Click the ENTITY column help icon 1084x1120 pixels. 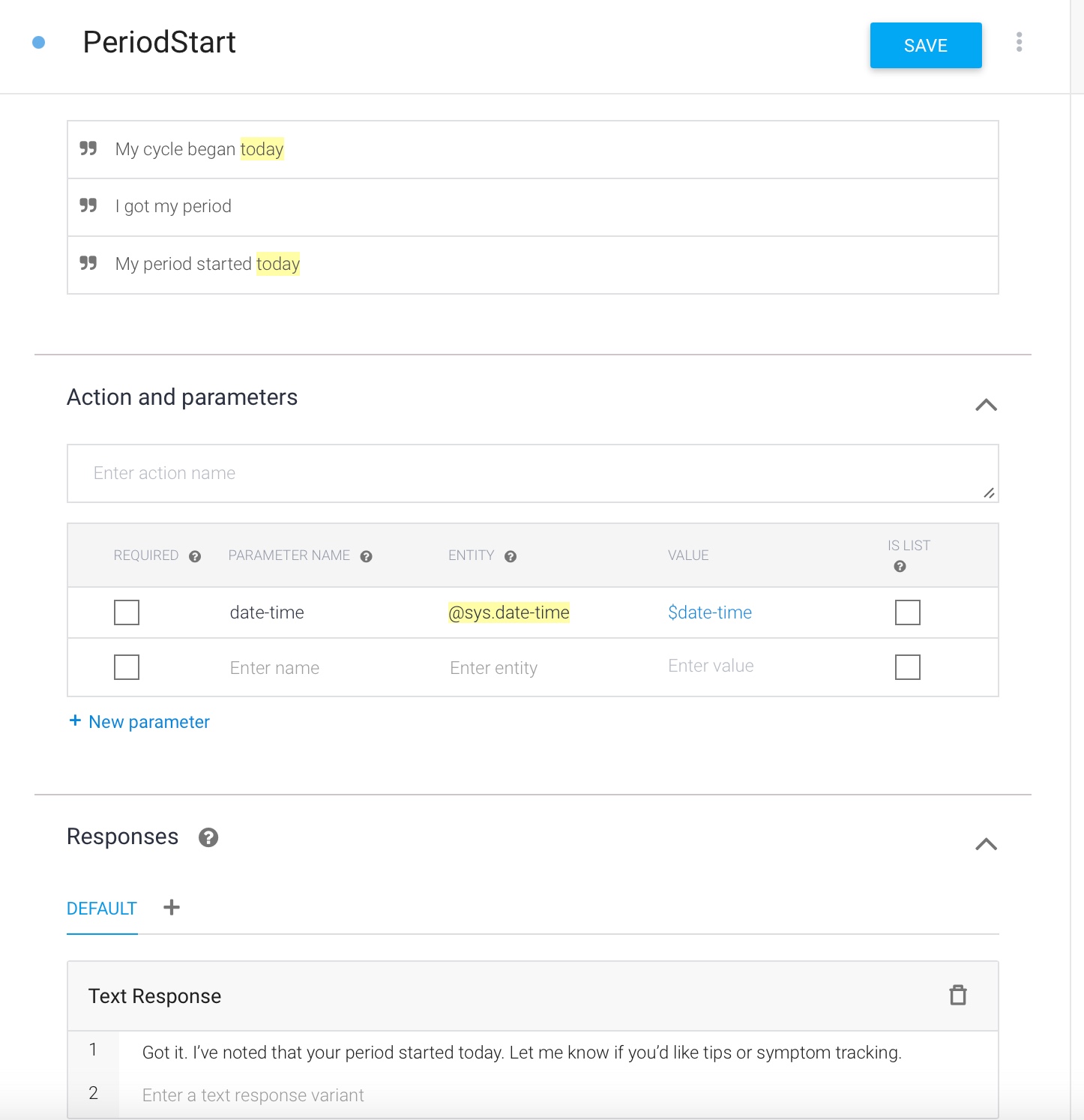(x=511, y=556)
